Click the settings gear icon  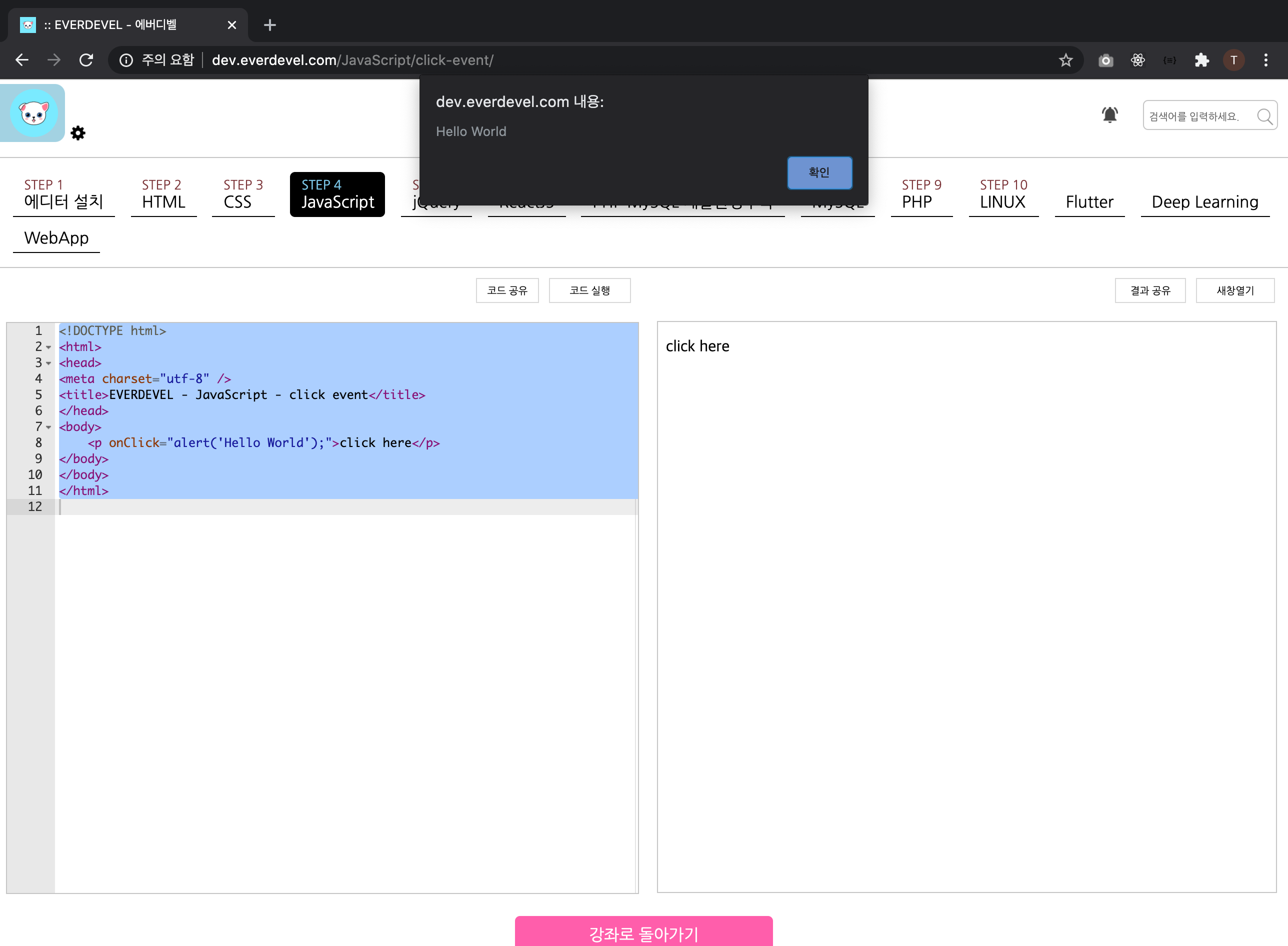[x=78, y=132]
